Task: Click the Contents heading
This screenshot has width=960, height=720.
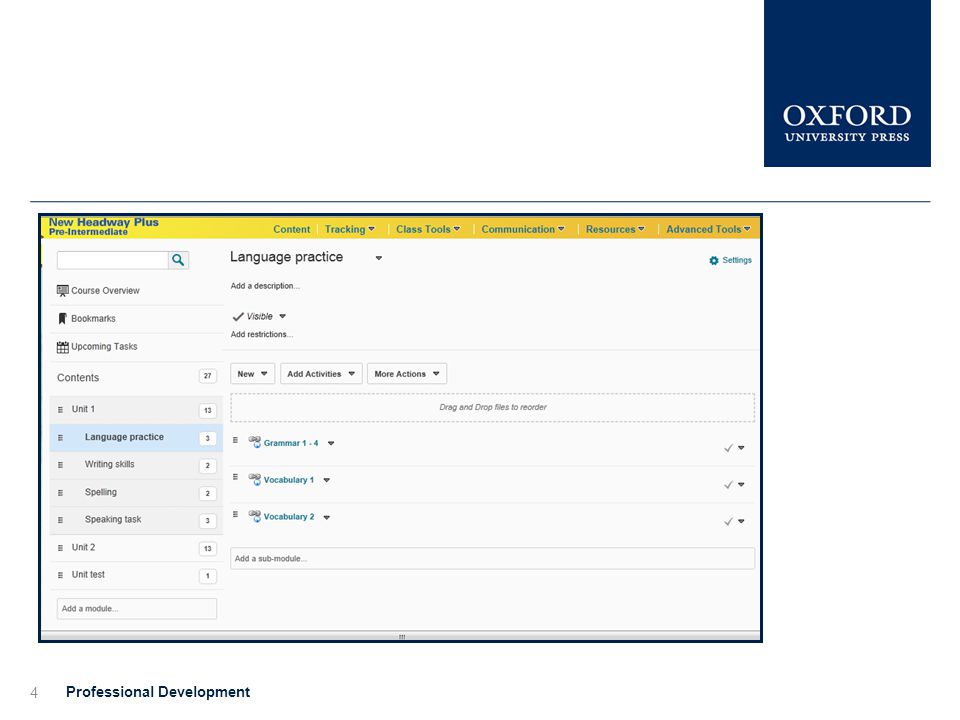Action: 78,378
